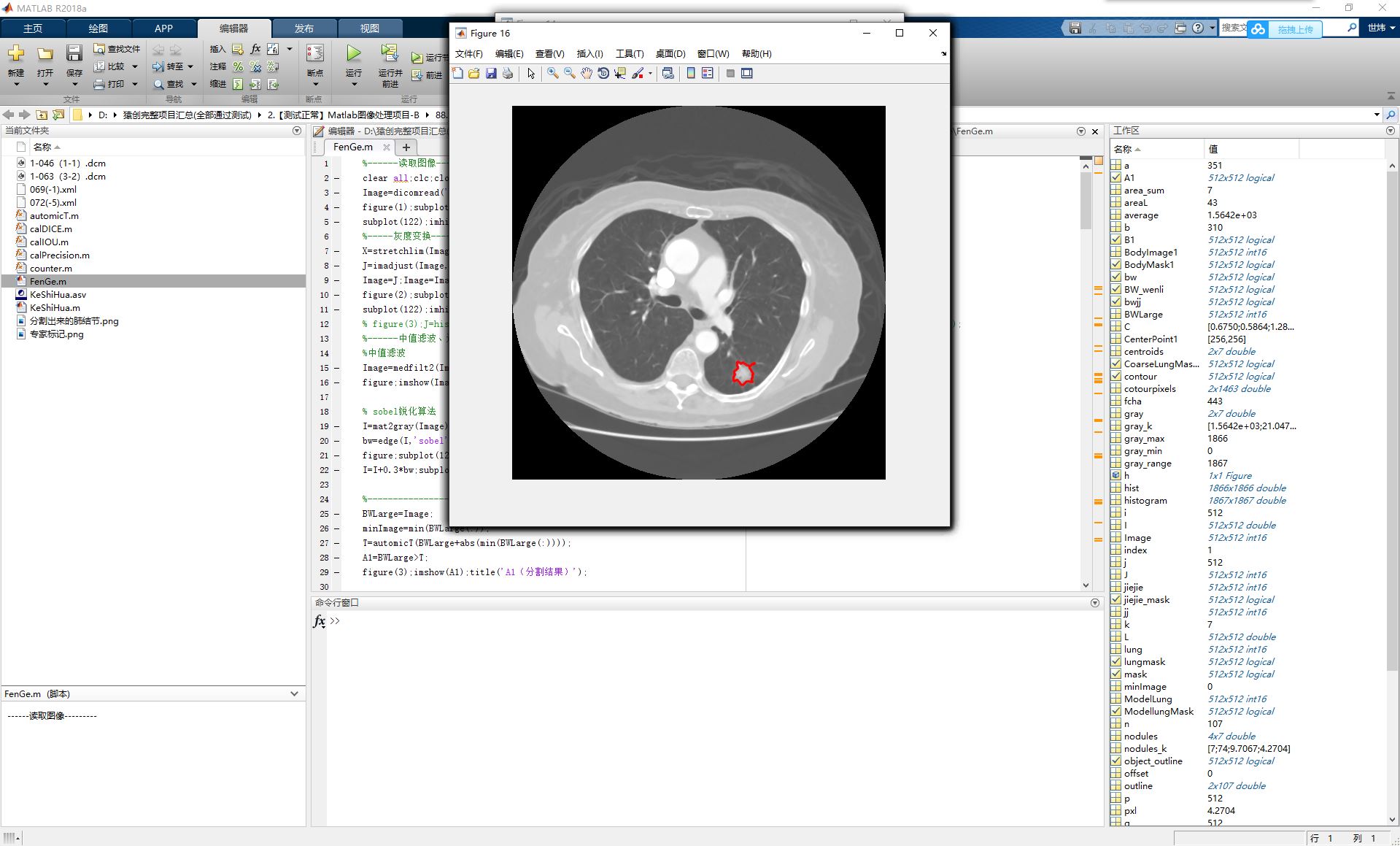Expand the FenGe.m script details dropdown
Image resolution: width=1400 pixels, height=846 pixels.
pyautogui.click(x=294, y=693)
